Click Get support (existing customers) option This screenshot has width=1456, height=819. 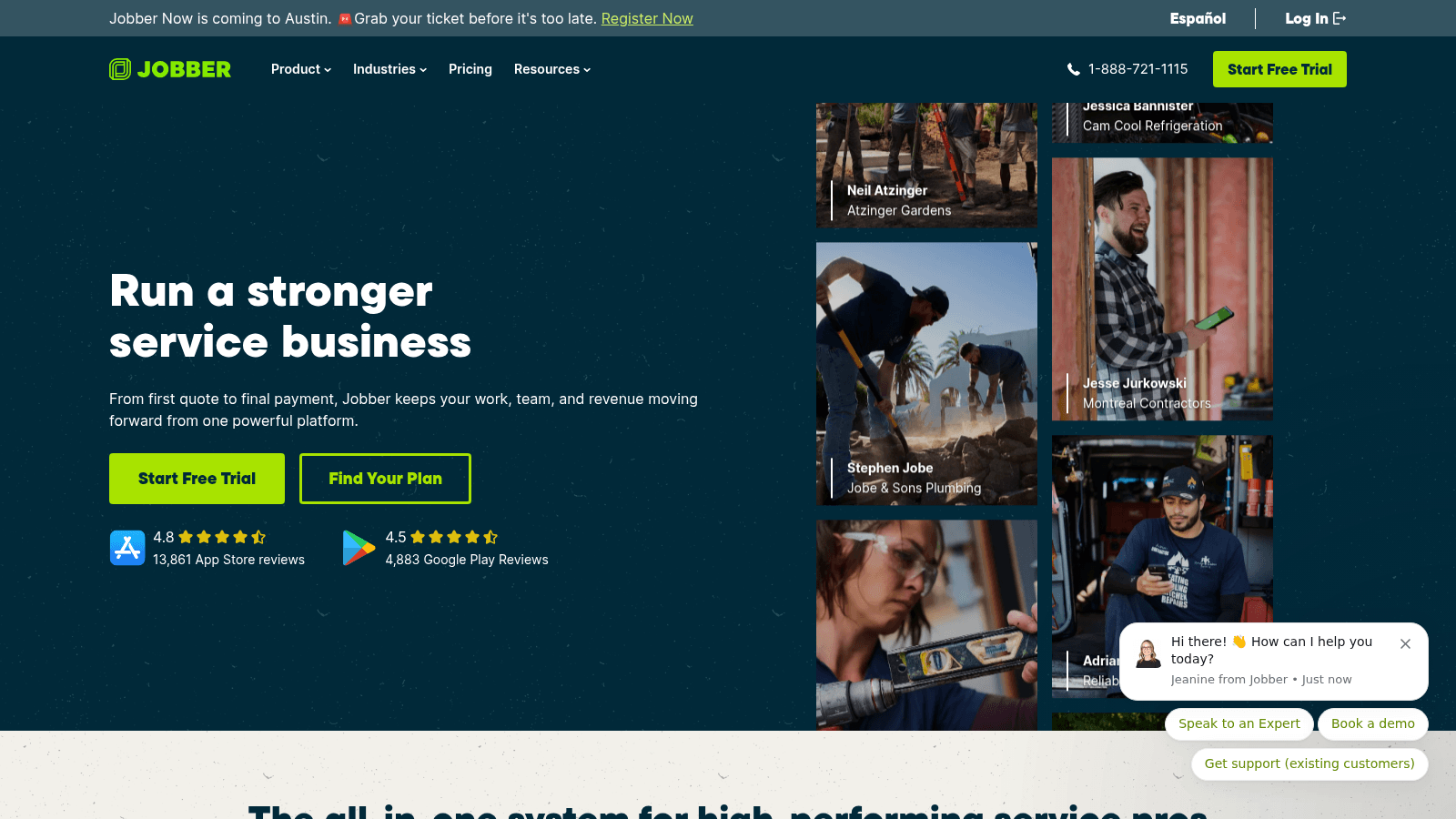pos(1309,763)
